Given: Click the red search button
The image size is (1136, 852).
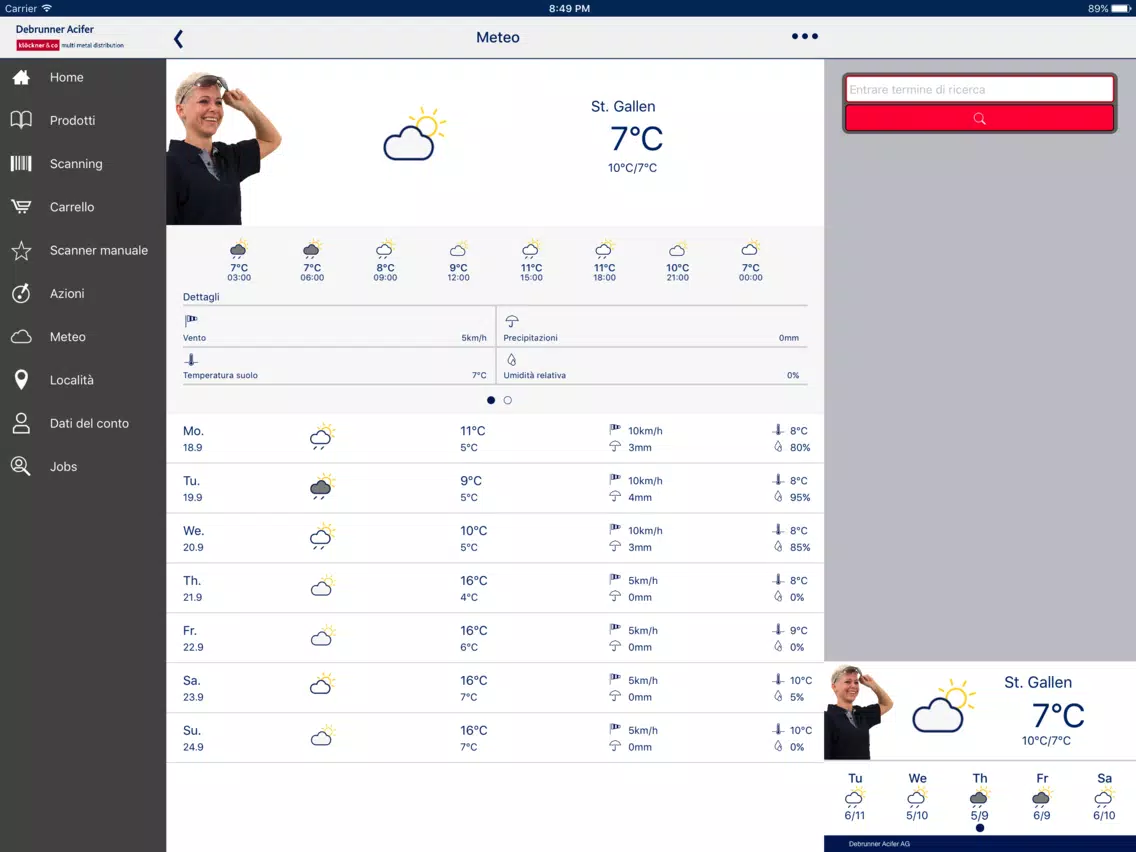Looking at the screenshot, I should [979, 119].
